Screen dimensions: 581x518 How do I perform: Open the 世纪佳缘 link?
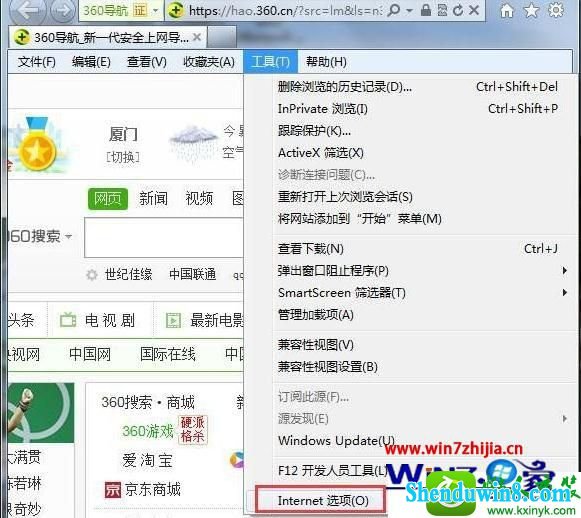128,274
